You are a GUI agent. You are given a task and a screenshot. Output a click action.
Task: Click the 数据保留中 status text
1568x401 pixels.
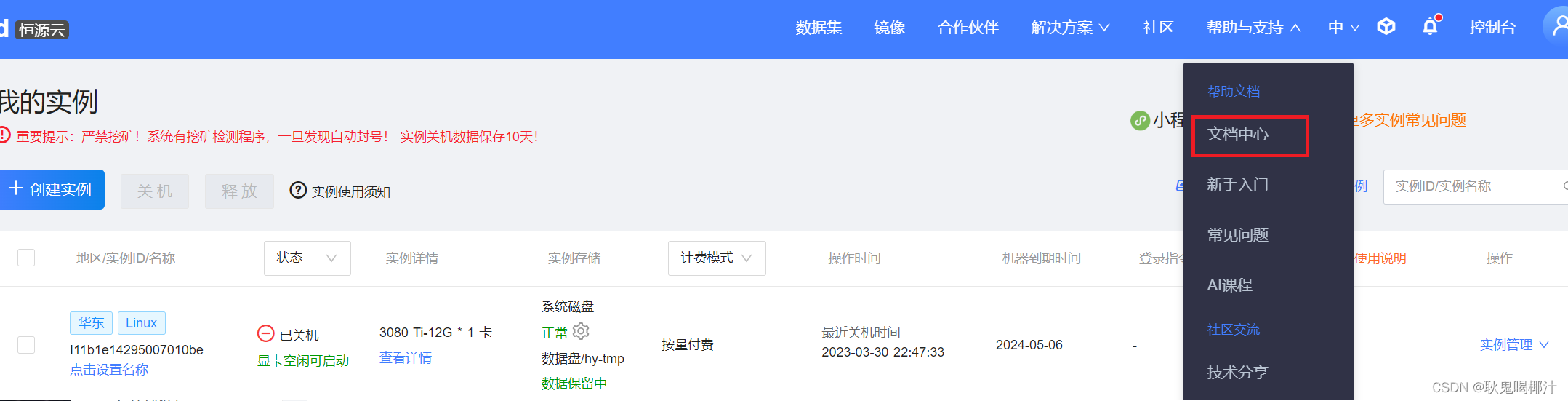pyautogui.click(x=574, y=384)
